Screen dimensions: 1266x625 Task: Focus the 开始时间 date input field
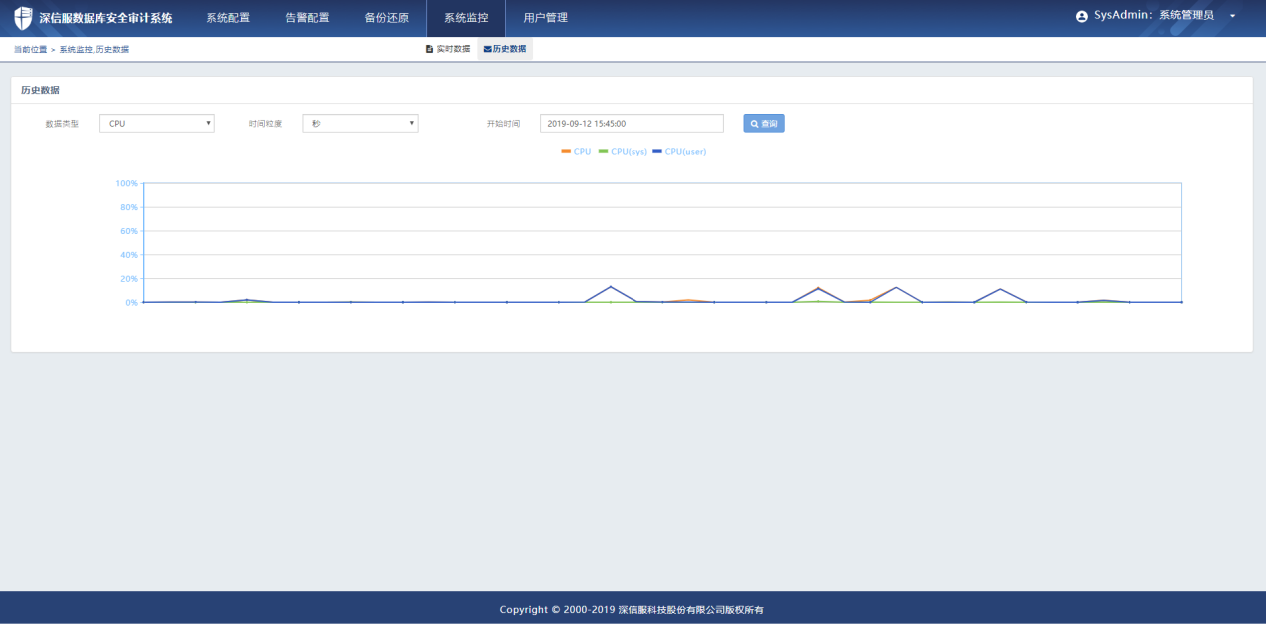pyautogui.click(x=631, y=123)
